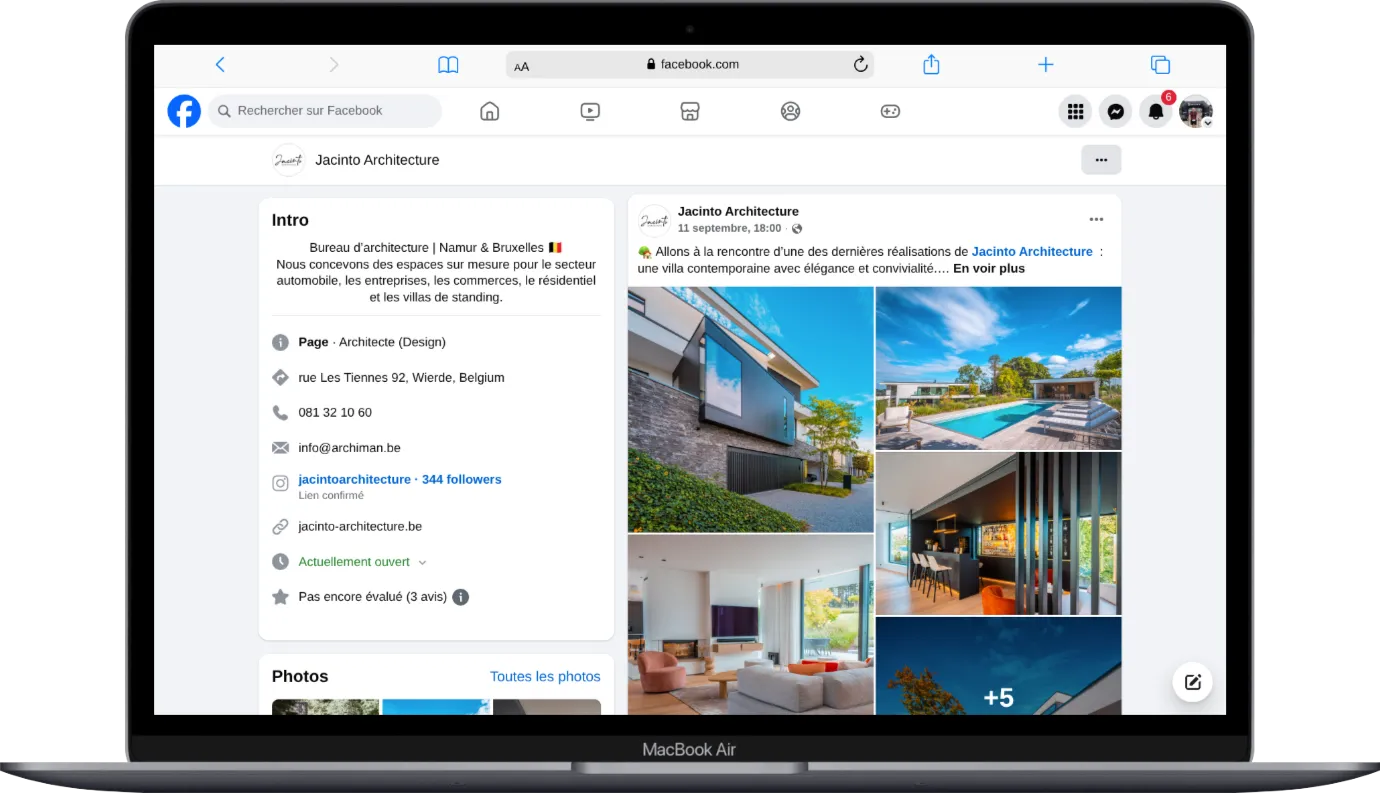Click the Rechercher sur Facebook search field
The width and height of the screenshot is (1380, 793).
tap(325, 111)
